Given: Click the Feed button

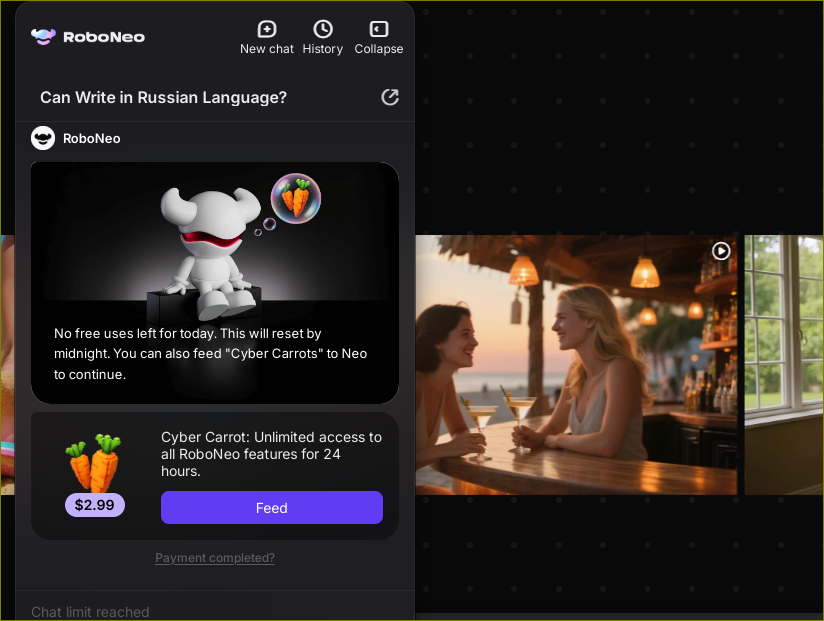Looking at the screenshot, I should 272,508.
